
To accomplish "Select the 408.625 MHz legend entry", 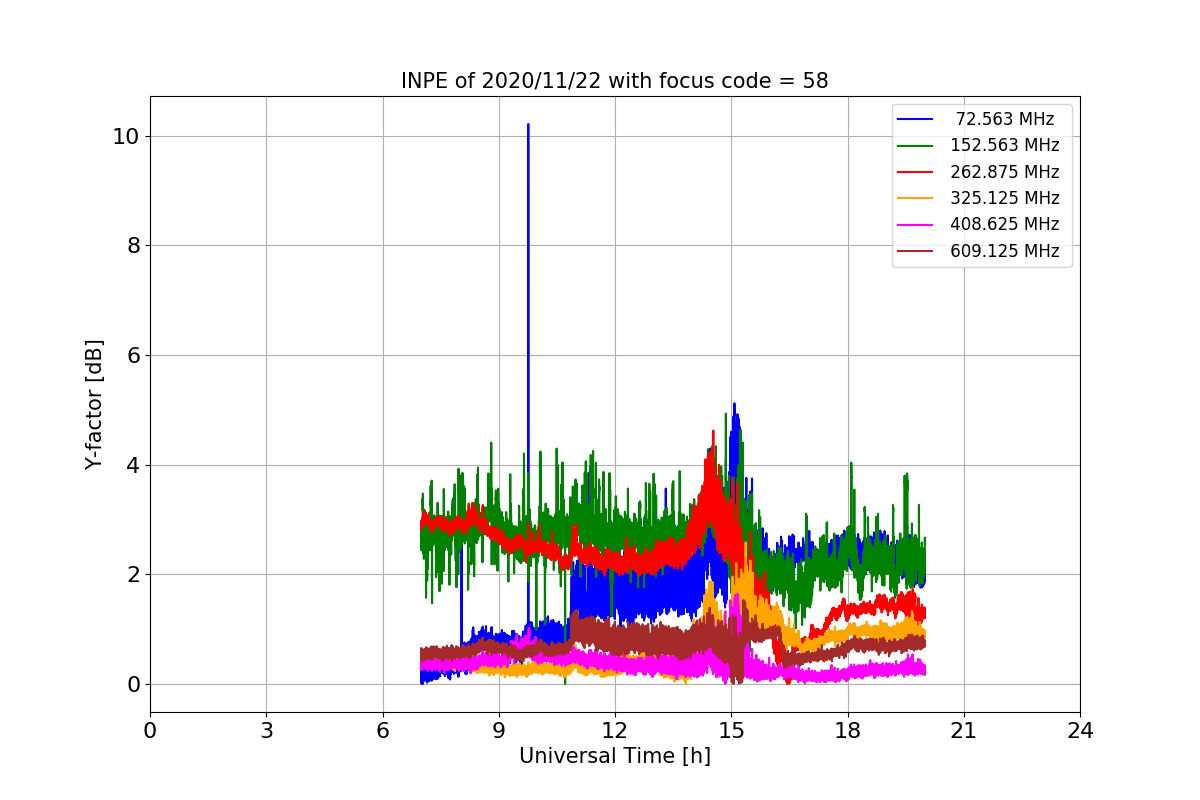I will click(x=976, y=224).
